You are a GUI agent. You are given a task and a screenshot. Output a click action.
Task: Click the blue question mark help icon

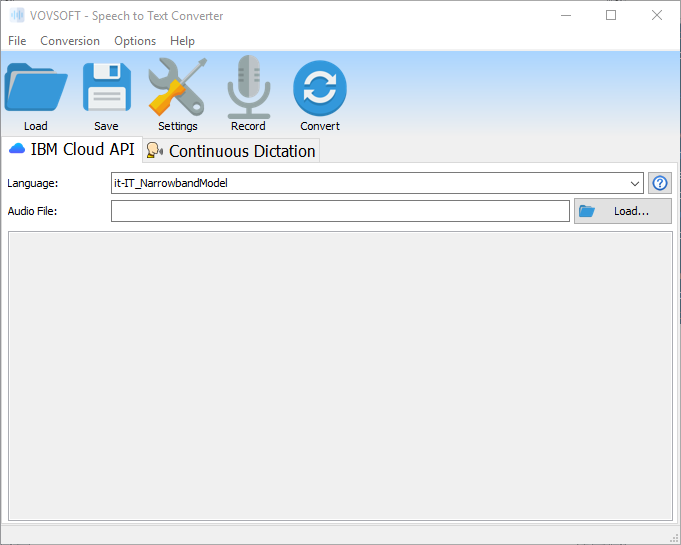660,183
